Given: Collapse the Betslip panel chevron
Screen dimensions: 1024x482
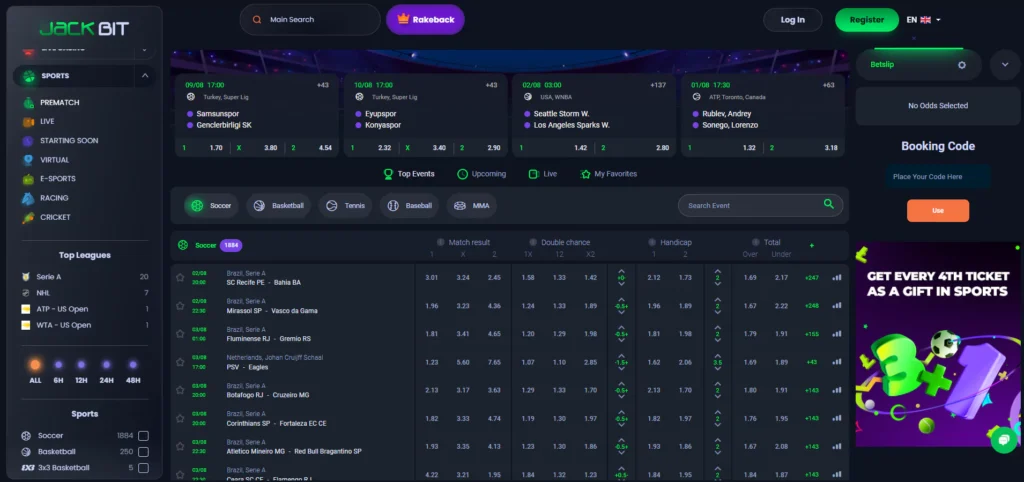Looking at the screenshot, I should [x=1004, y=65].
